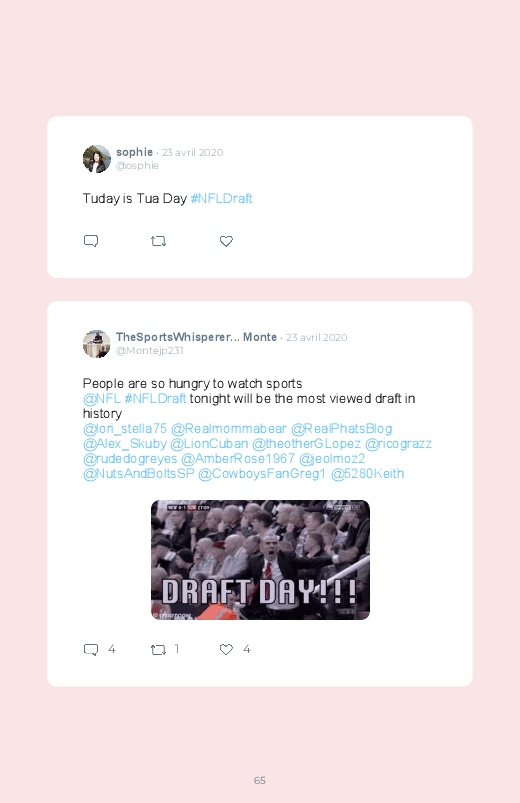Like the TheSportsWhisperer draft tweet
520x803 pixels.
point(226,649)
